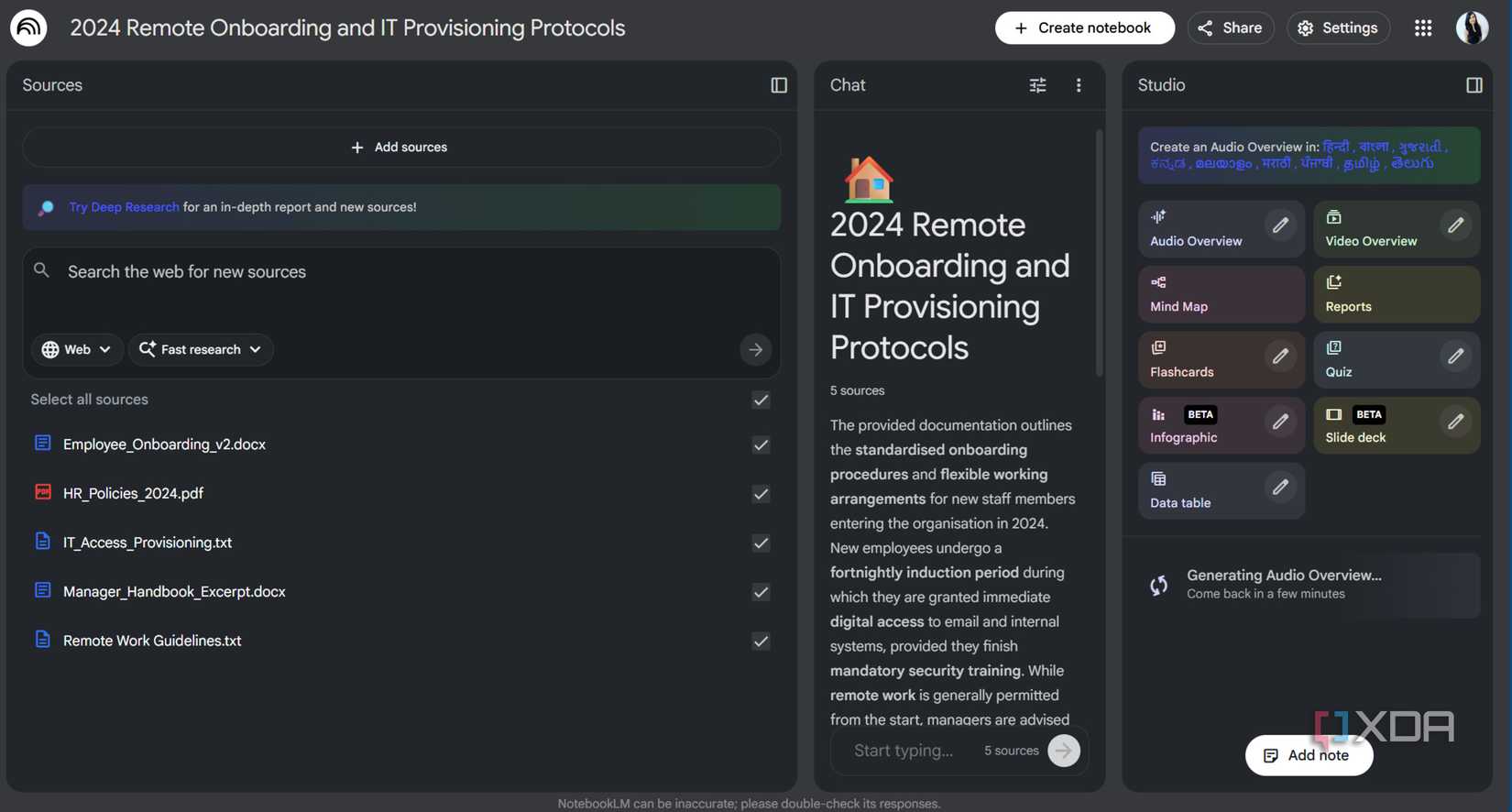Toggle HR_Policies_2024.pdf checkbox
Screen dimensions: 1512x812
click(x=761, y=494)
